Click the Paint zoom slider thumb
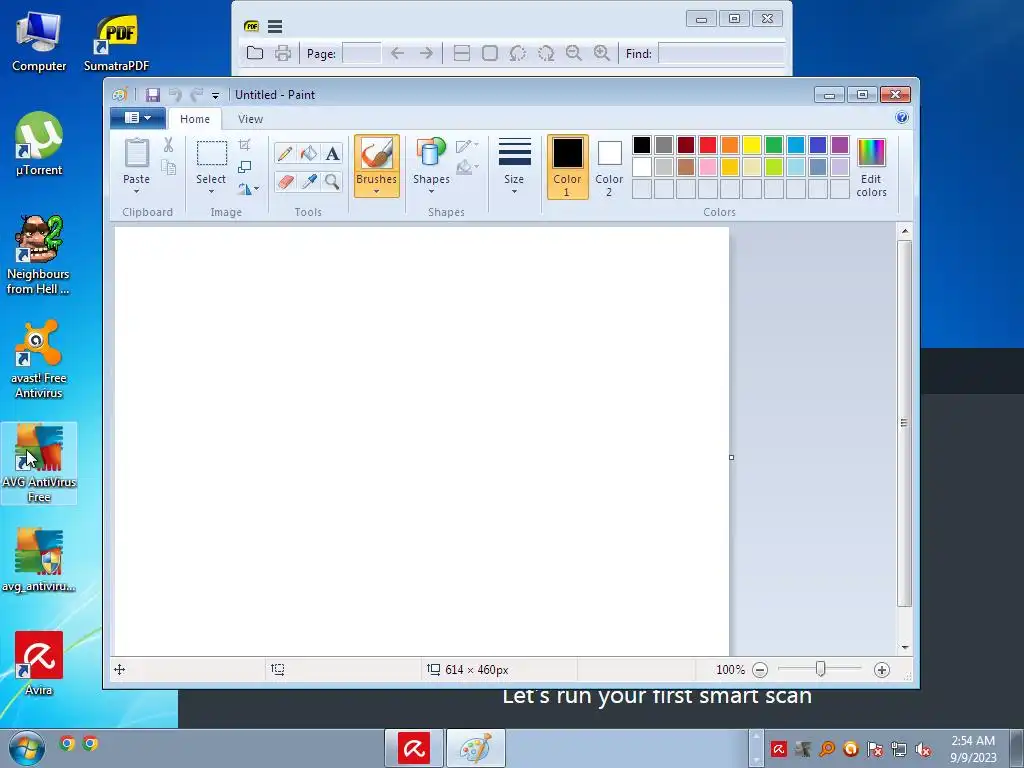The height and width of the screenshot is (768, 1024). point(821,669)
